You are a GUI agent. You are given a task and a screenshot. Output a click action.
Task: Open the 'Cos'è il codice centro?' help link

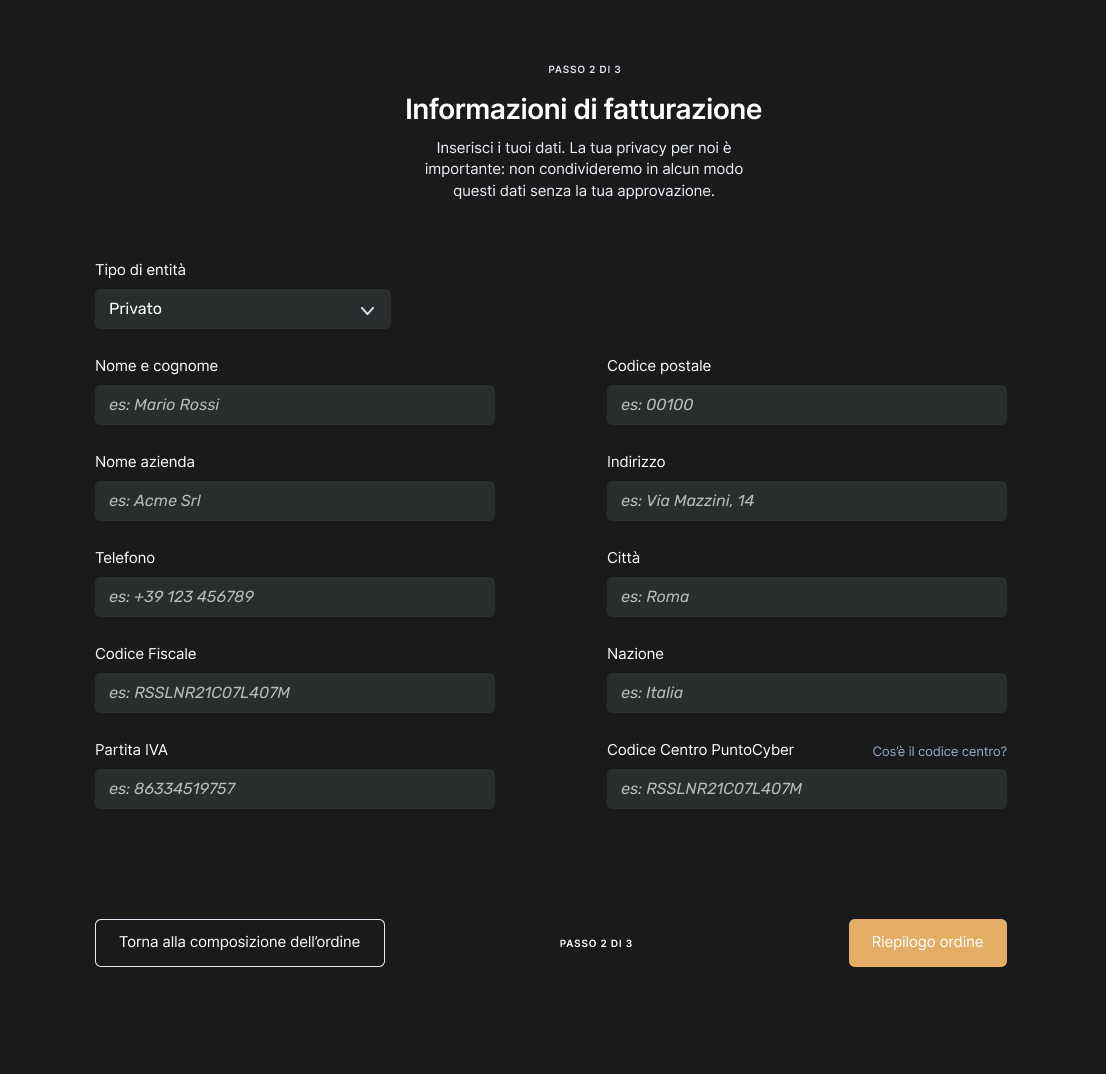[x=939, y=751]
